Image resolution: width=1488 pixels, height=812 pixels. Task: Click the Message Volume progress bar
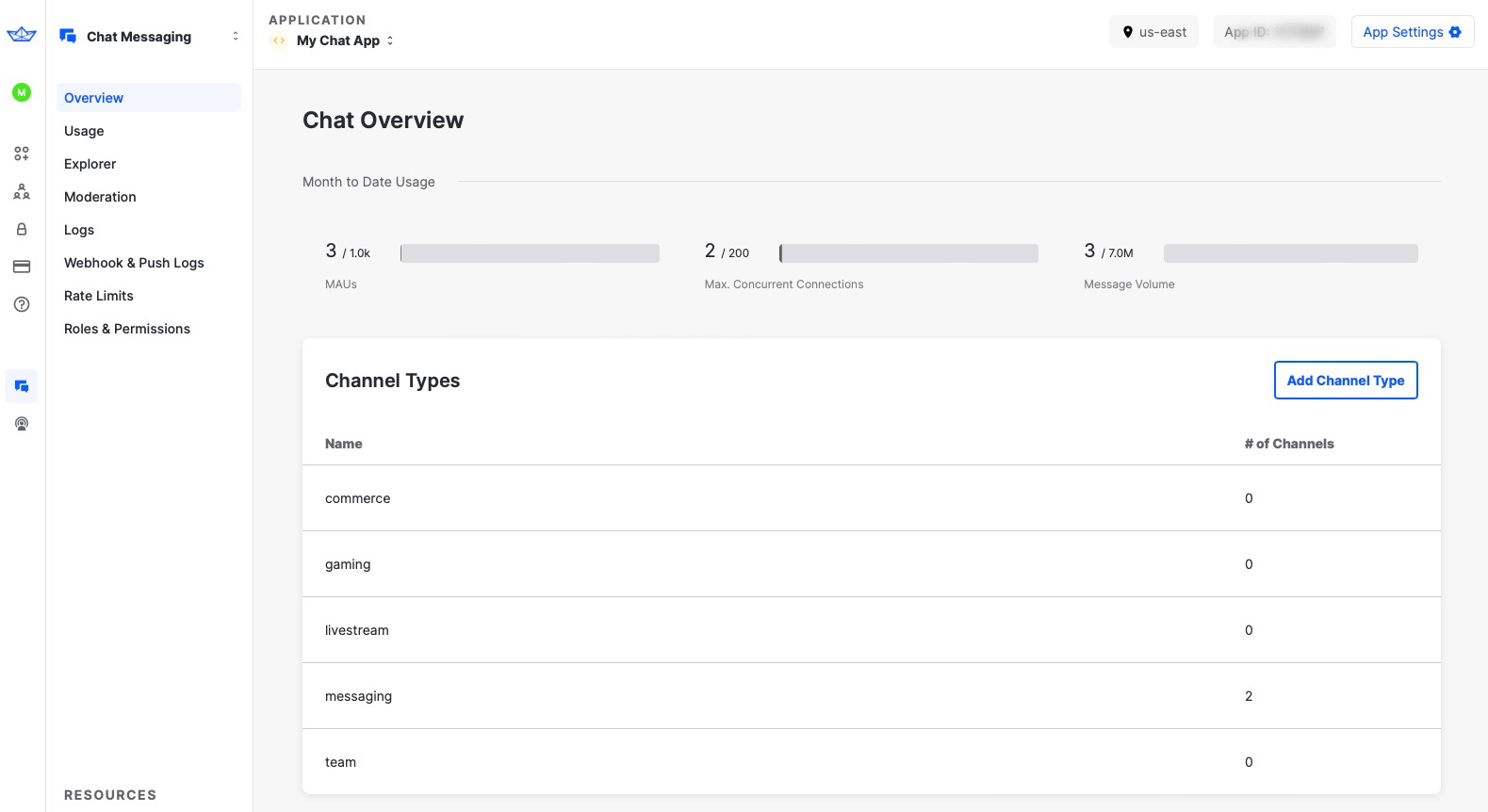[1291, 253]
